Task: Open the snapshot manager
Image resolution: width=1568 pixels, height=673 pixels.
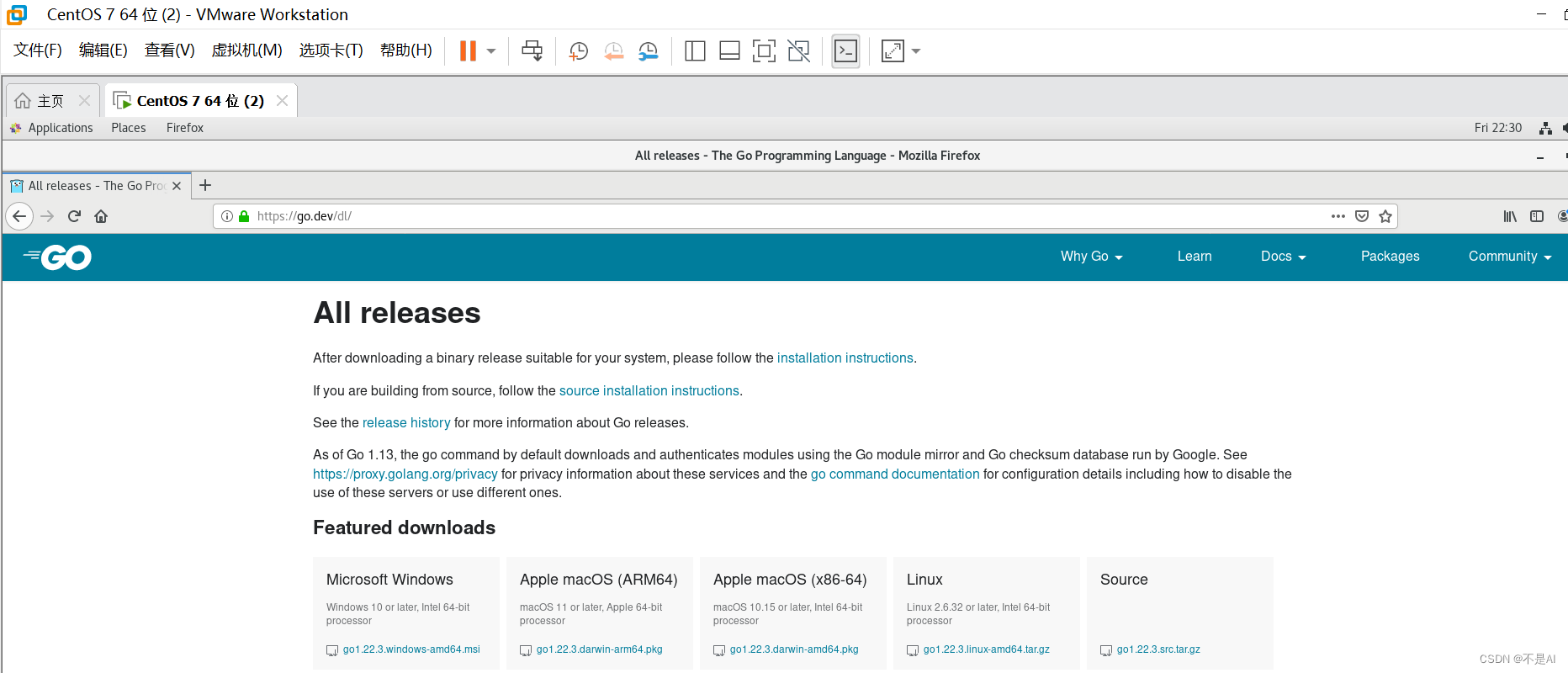Action: (648, 51)
